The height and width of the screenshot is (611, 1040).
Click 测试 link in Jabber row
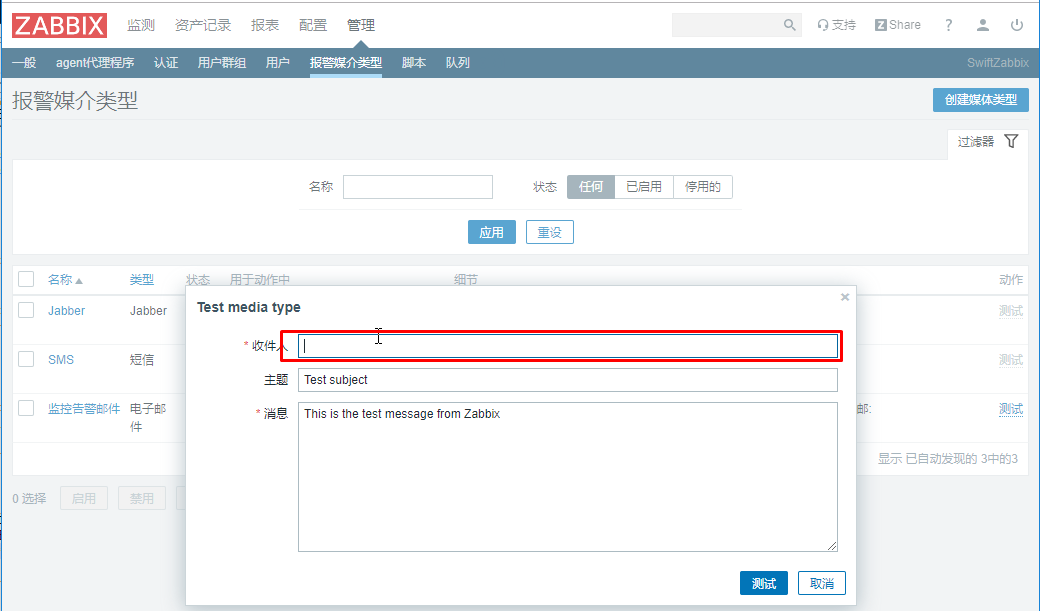(x=1011, y=310)
